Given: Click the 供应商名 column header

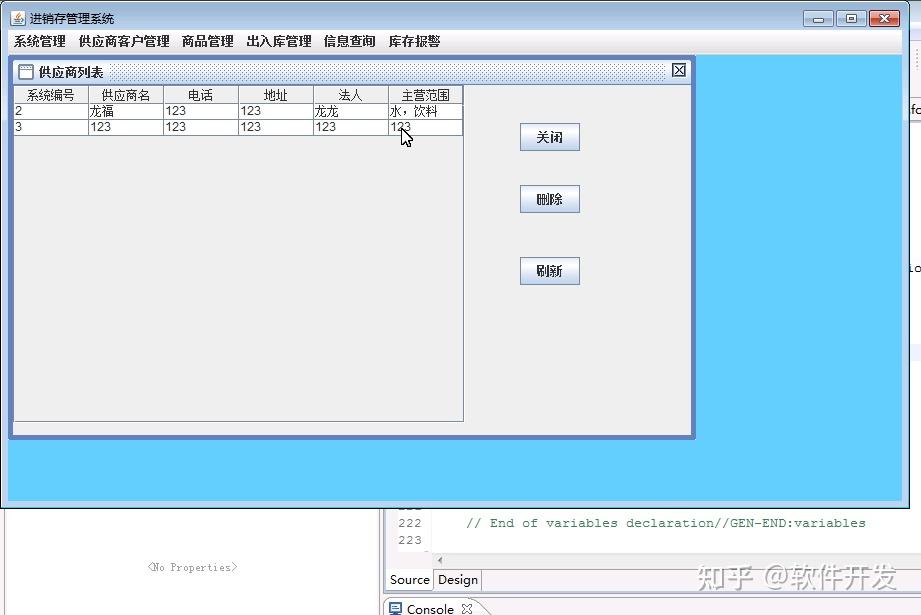Looking at the screenshot, I should point(124,94).
